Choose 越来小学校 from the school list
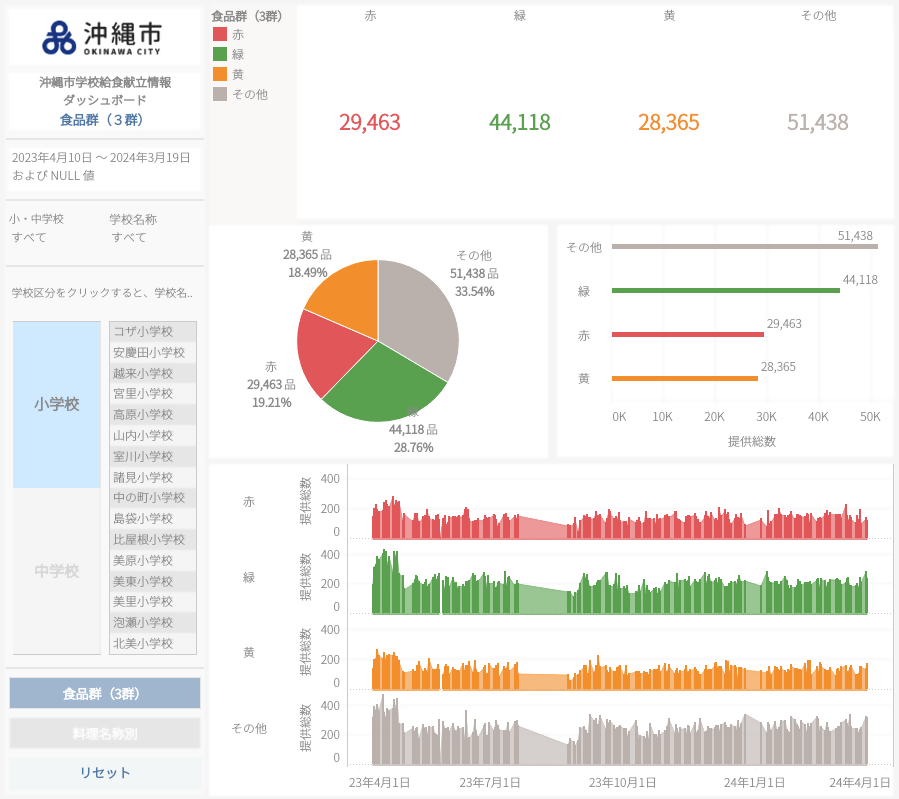The width and height of the screenshot is (899, 799). click(153, 373)
